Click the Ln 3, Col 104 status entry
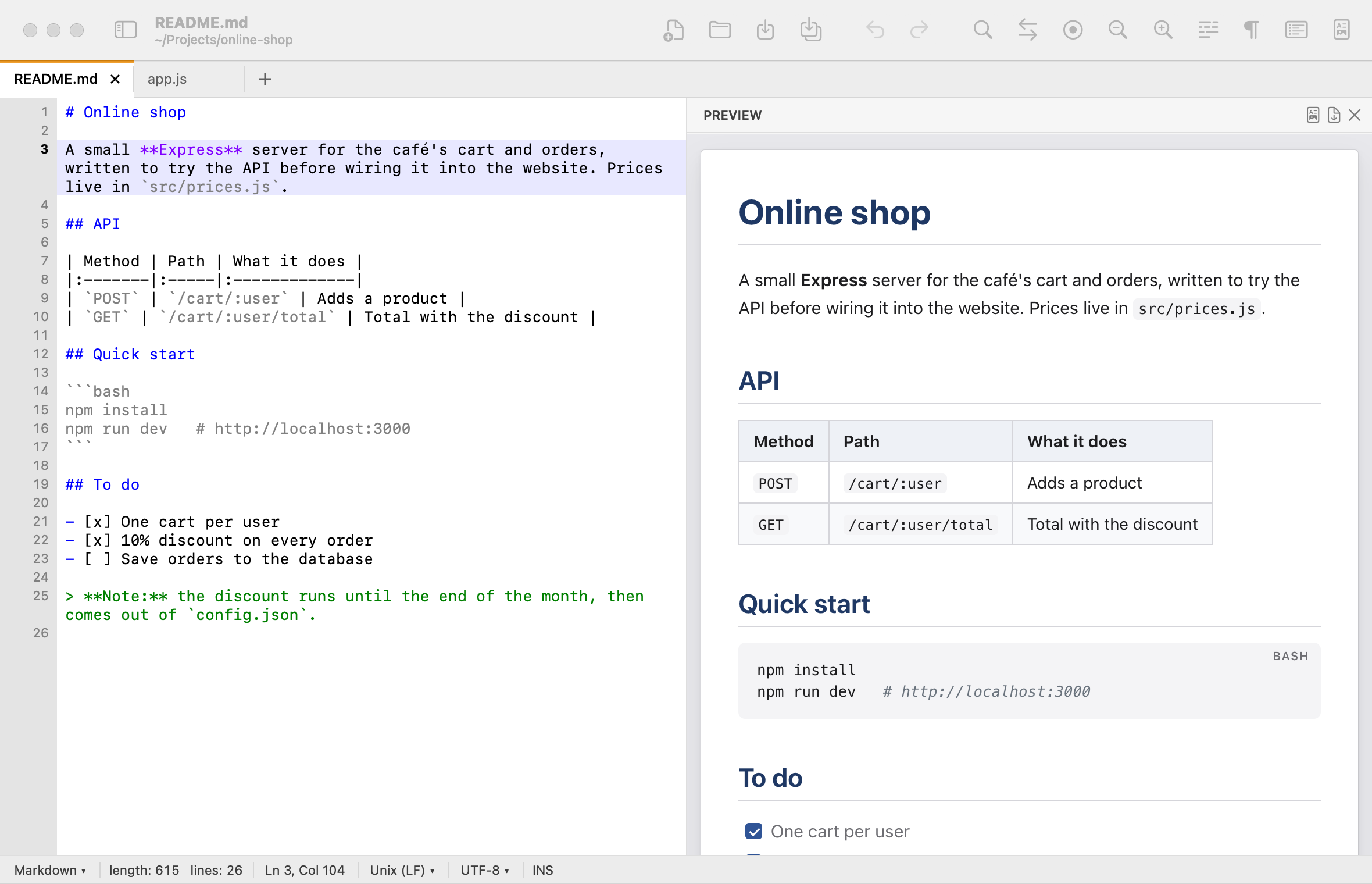The image size is (1372, 884). (x=305, y=870)
